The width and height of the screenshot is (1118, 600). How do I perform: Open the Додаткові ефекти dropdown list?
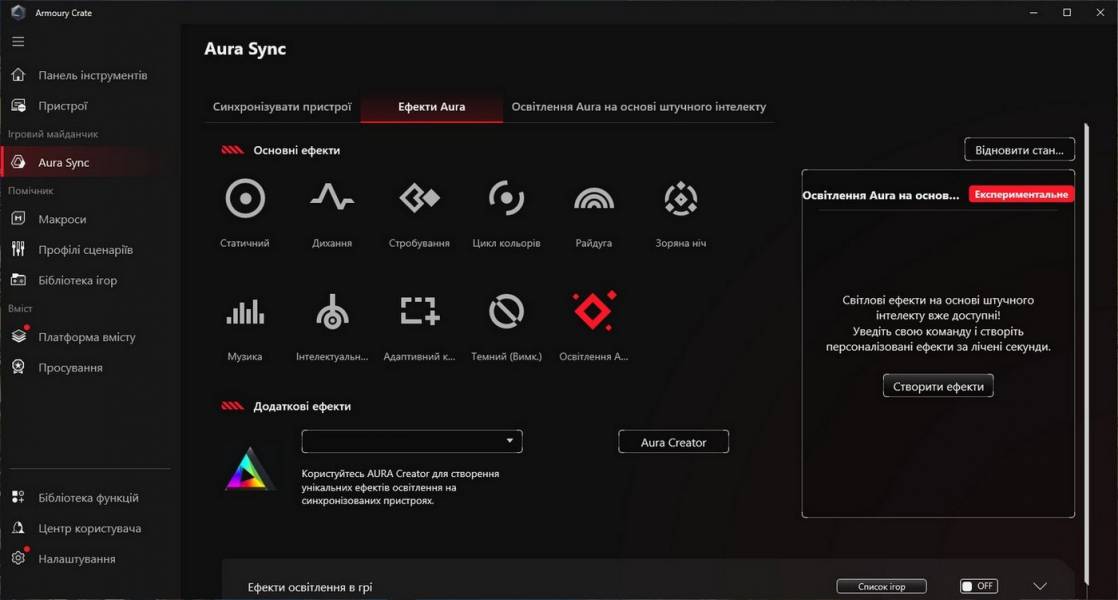point(412,441)
